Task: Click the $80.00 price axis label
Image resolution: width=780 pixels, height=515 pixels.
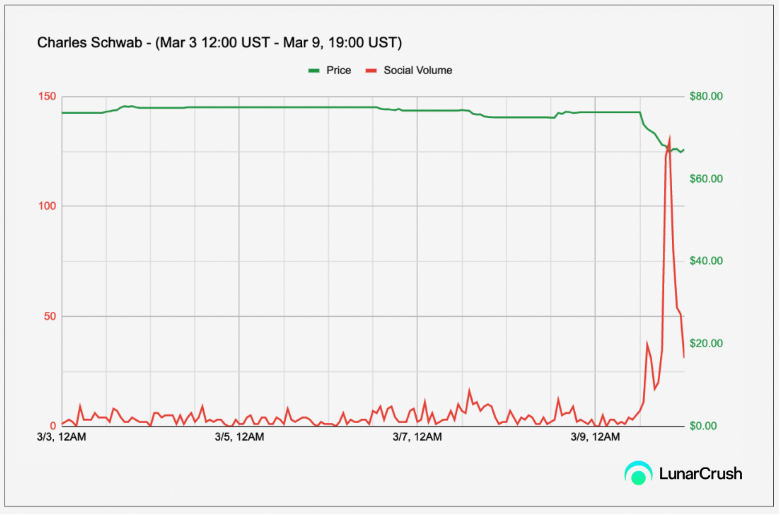Action: (x=706, y=96)
